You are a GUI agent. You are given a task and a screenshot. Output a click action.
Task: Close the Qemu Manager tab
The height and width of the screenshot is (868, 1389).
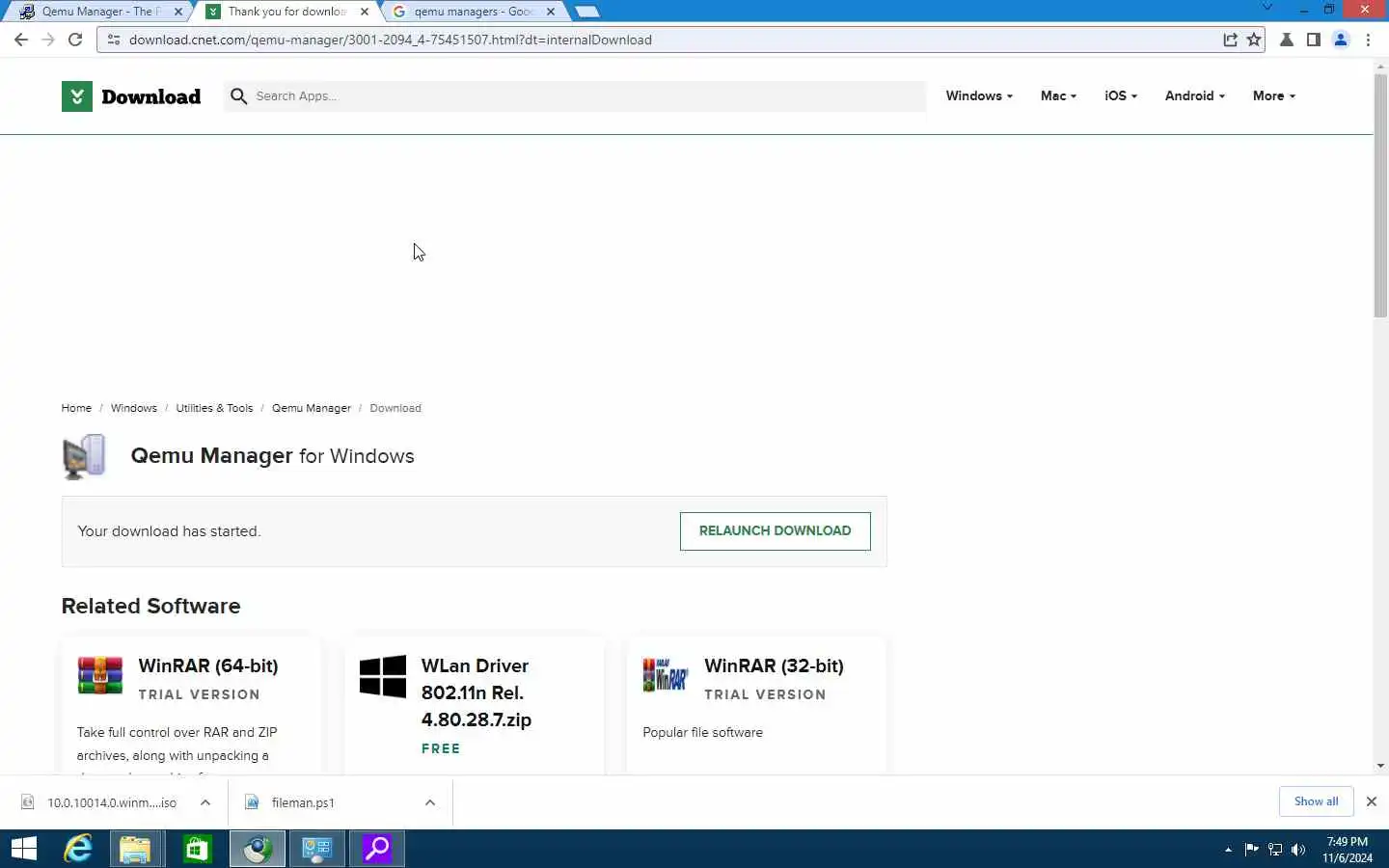[x=177, y=12]
